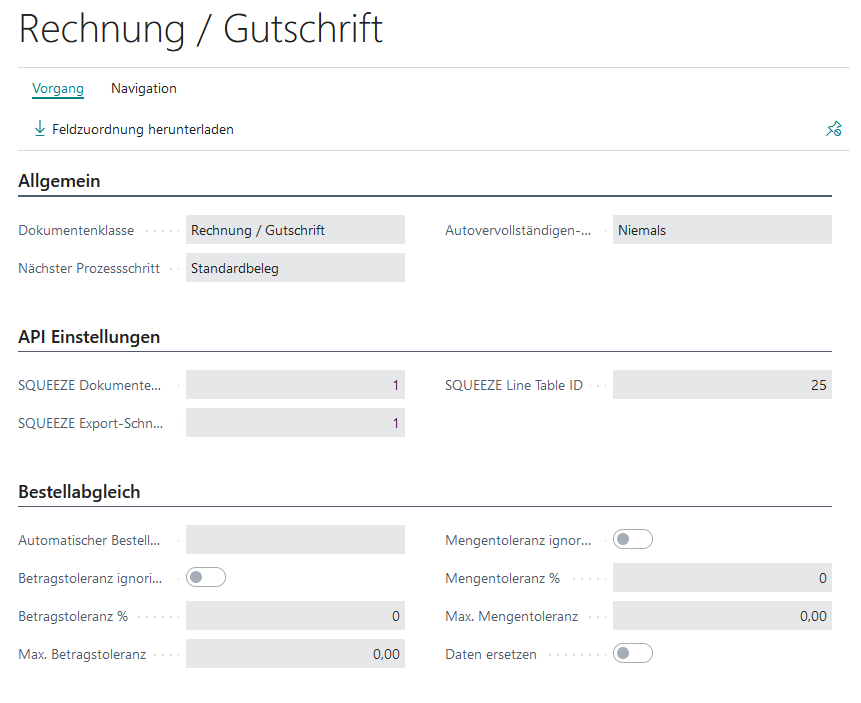Collapse the API Einstellungen section

(89, 337)
